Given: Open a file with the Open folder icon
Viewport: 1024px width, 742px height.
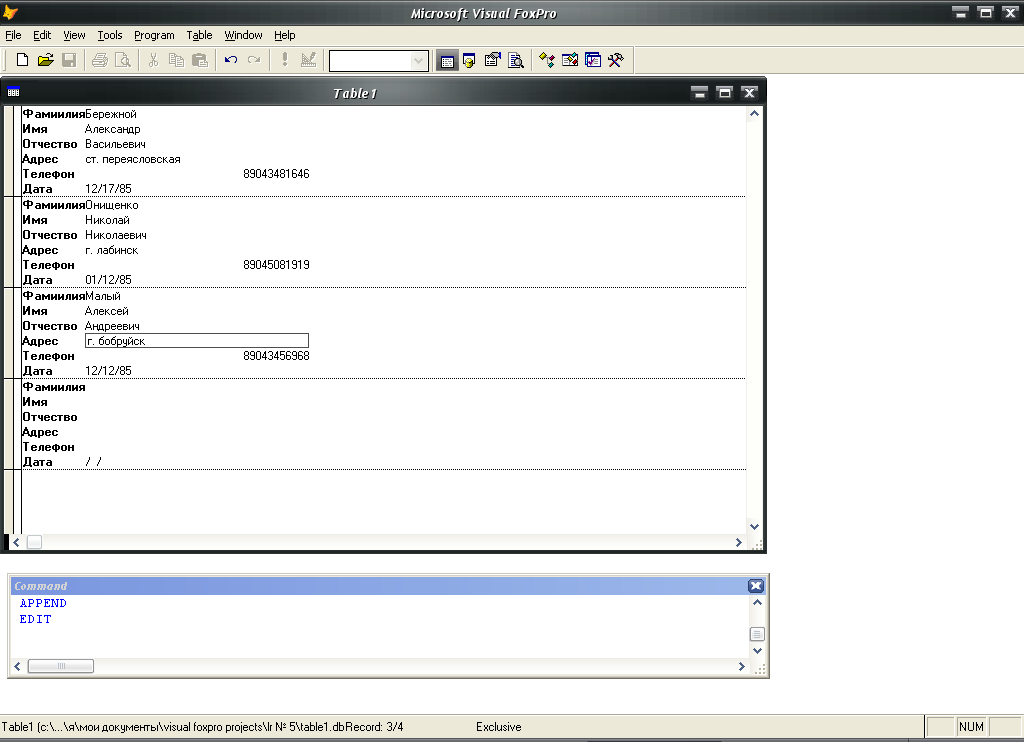Looking at the screenshot, I should 45,60.
